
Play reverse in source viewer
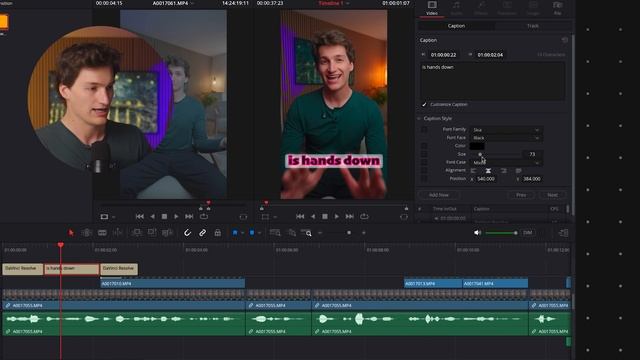[152, 216]
